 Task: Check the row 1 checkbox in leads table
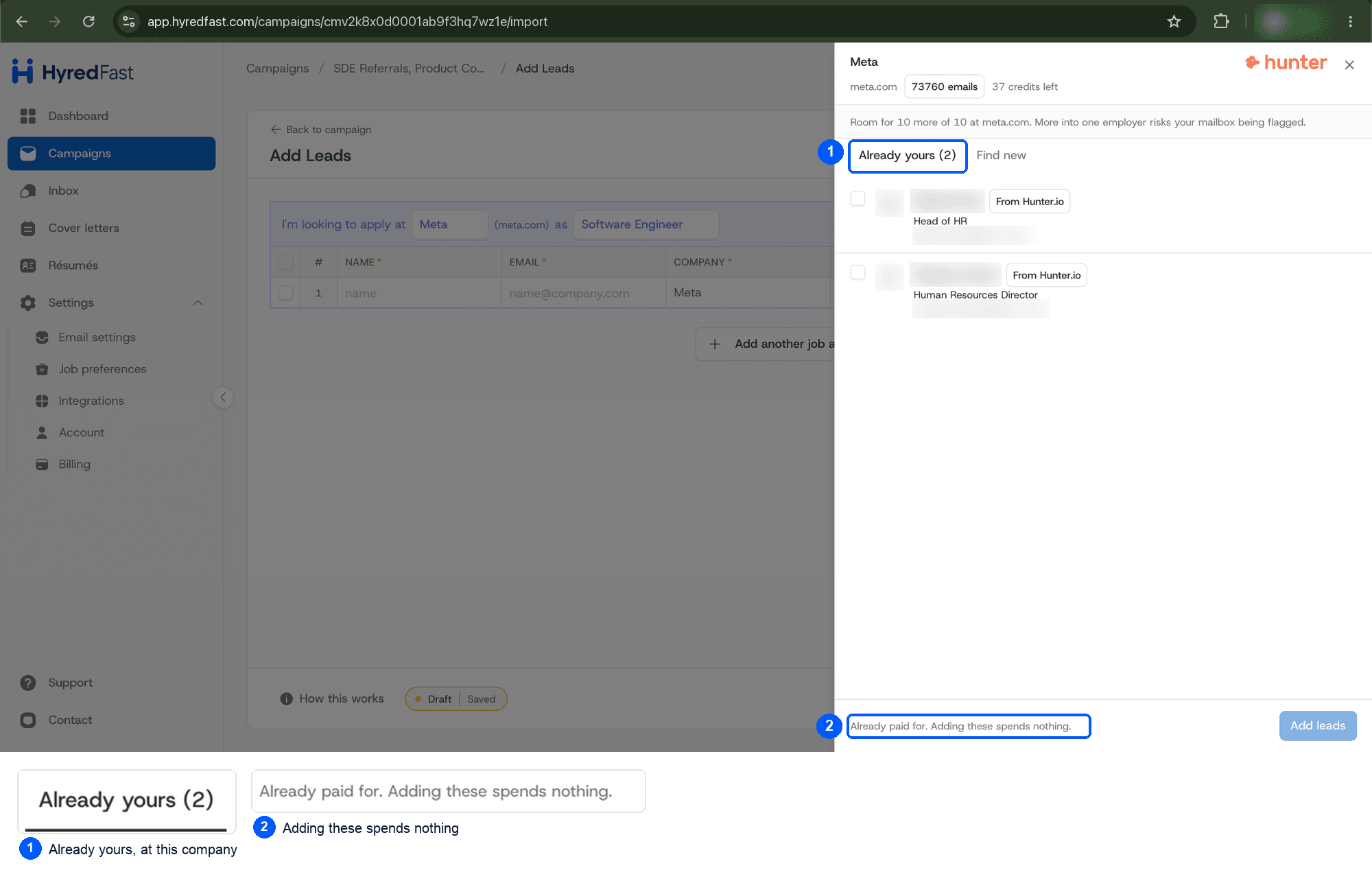click(x=286, y=293)
